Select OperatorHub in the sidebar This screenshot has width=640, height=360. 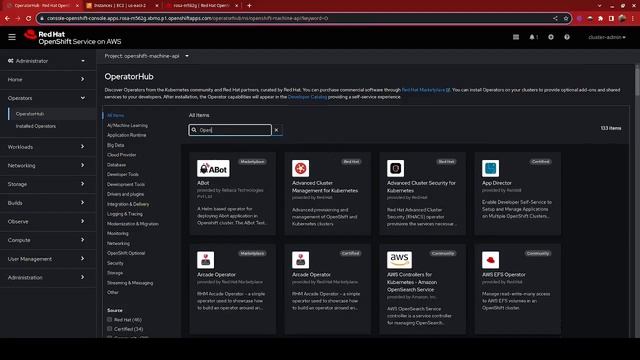(30, 114)
